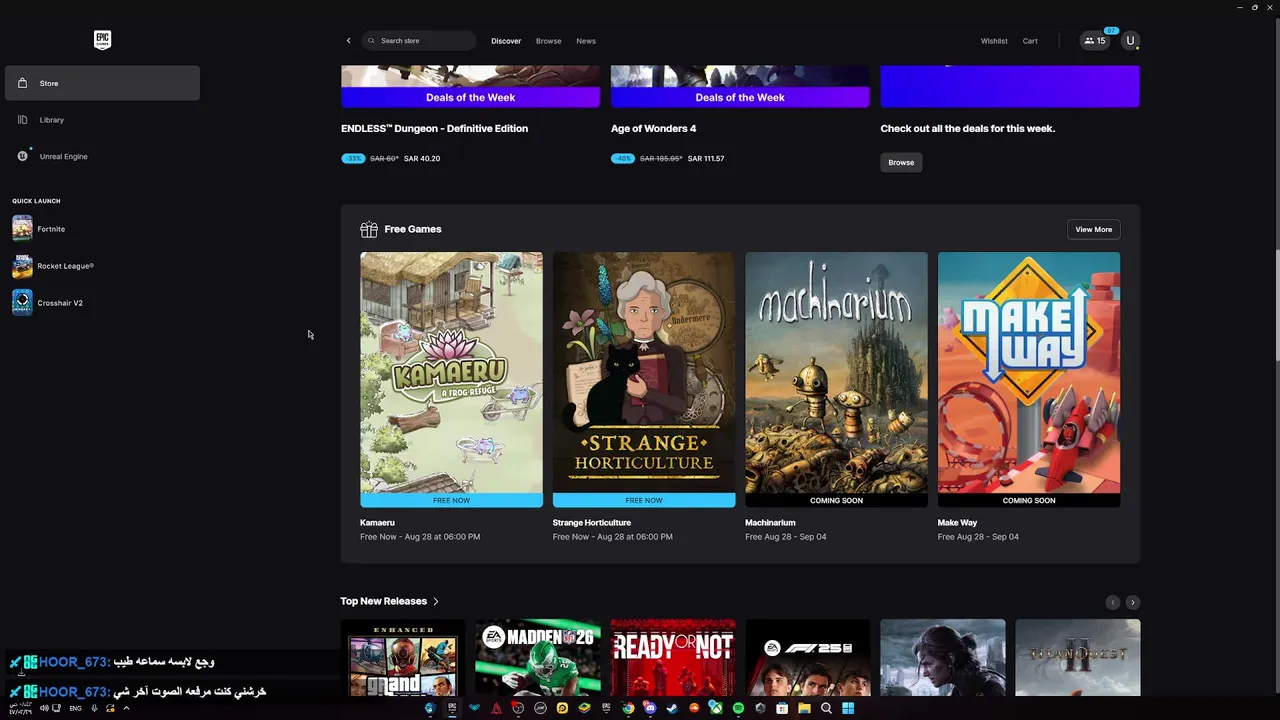Switch to the News tab
Screen dimensions: 1280x720
[586, 41]
